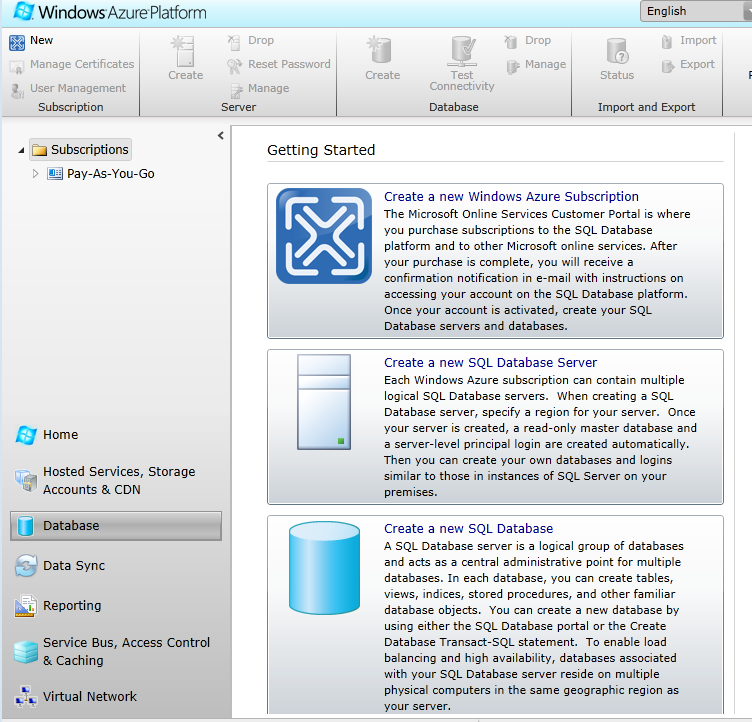Click the Reset Password keys icon
The height and width of the screenshot is (722, 752).
click(x=234, y=66)
